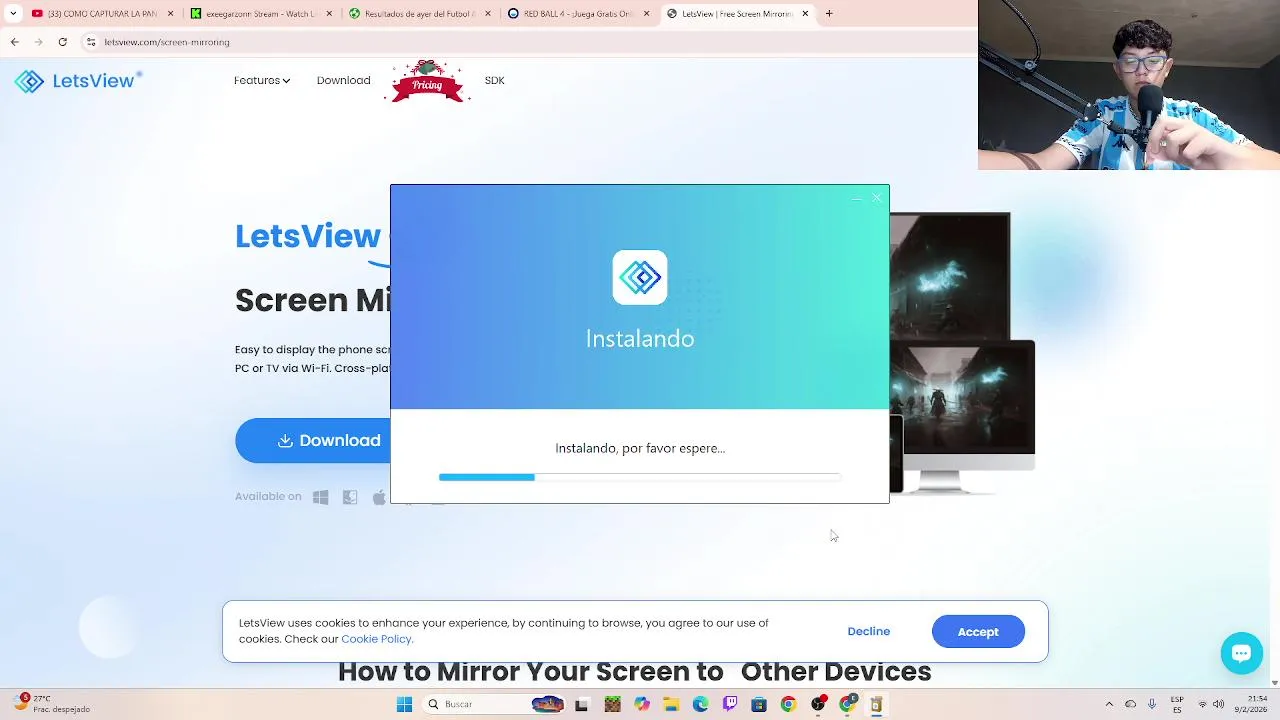Viewport: 1280px width, 720px height.
Task: Open the first Chrome icon in the taskbar
Action: (x=788, y=705)
